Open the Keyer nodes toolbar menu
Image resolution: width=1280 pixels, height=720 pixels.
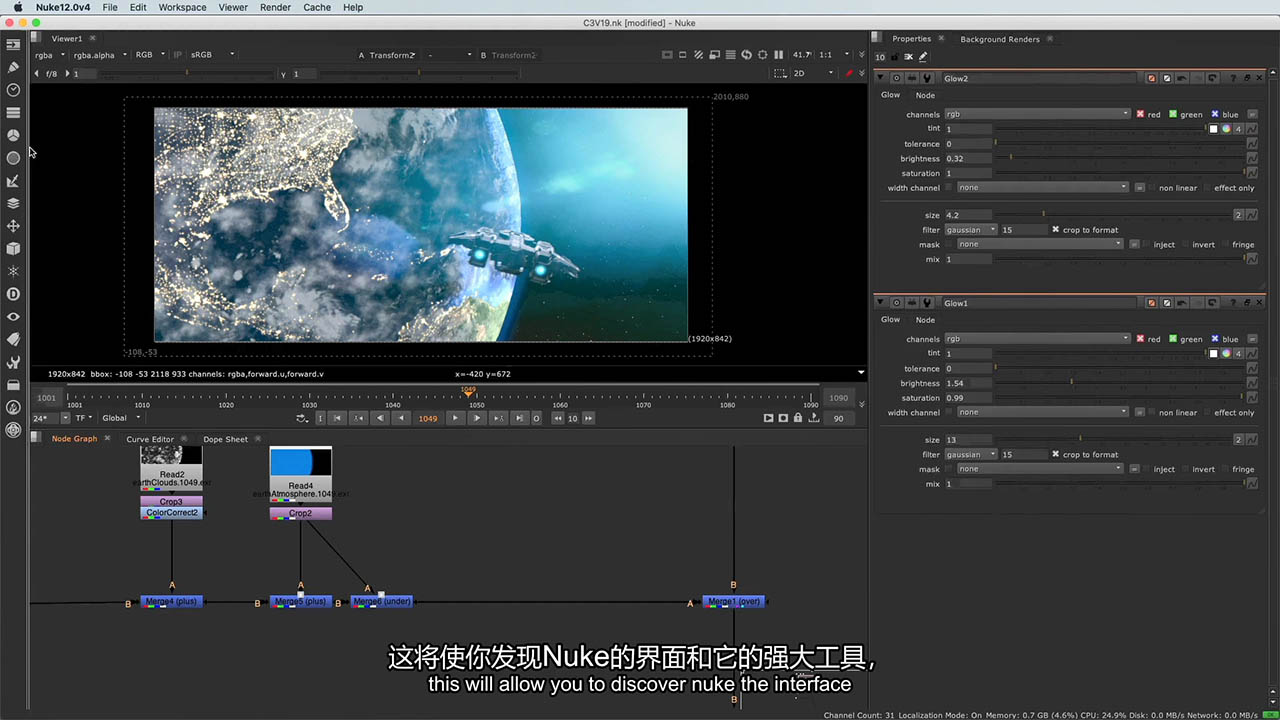click(13, 181)
